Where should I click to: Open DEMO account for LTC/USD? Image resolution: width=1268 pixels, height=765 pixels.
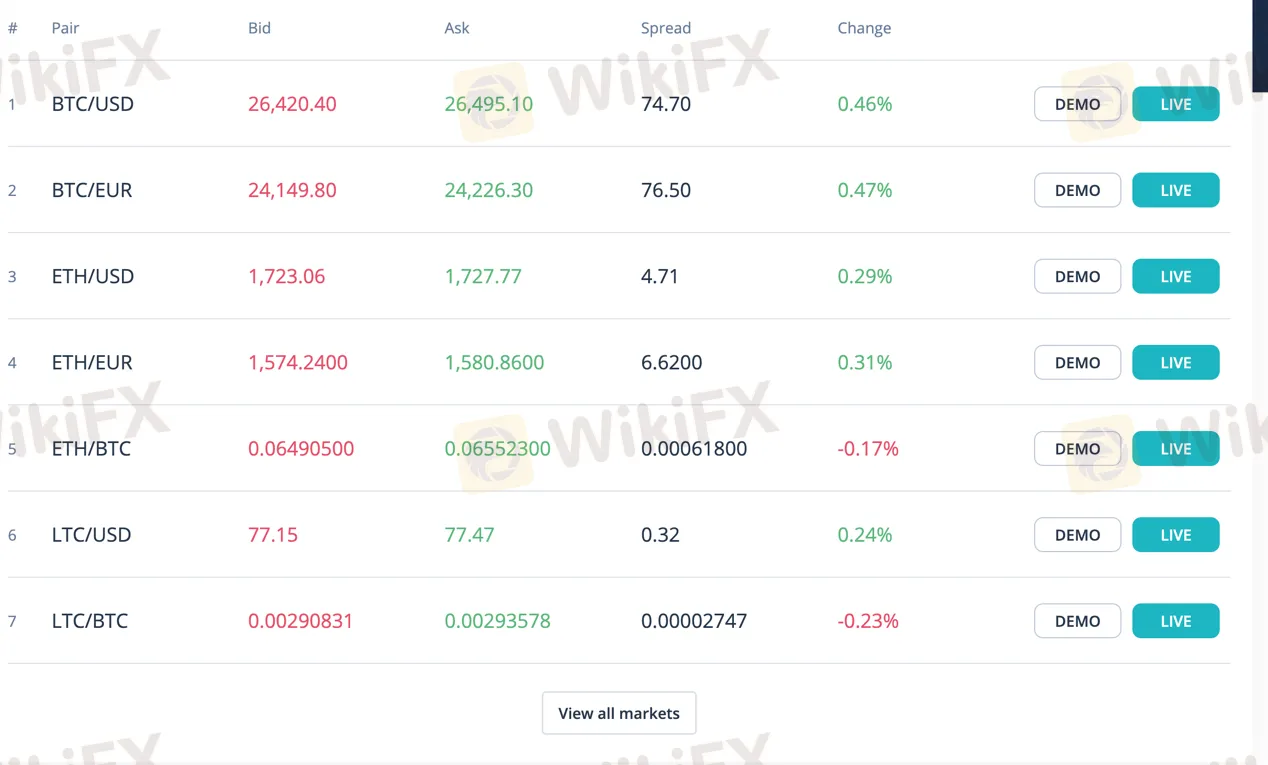[x=1077, y=534]
